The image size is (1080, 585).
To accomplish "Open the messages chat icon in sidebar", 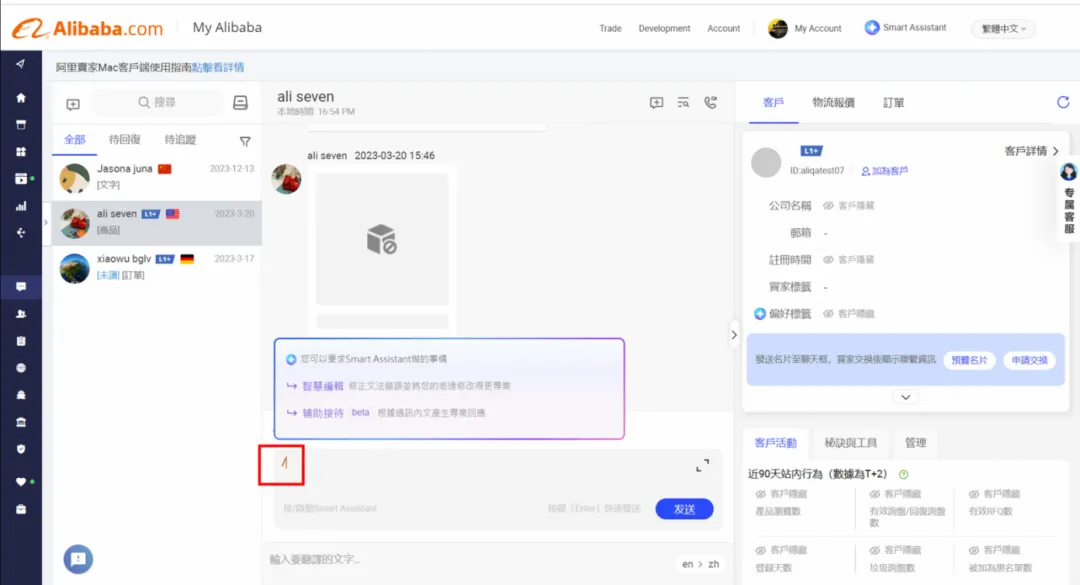I will click(x=21, y=287).
